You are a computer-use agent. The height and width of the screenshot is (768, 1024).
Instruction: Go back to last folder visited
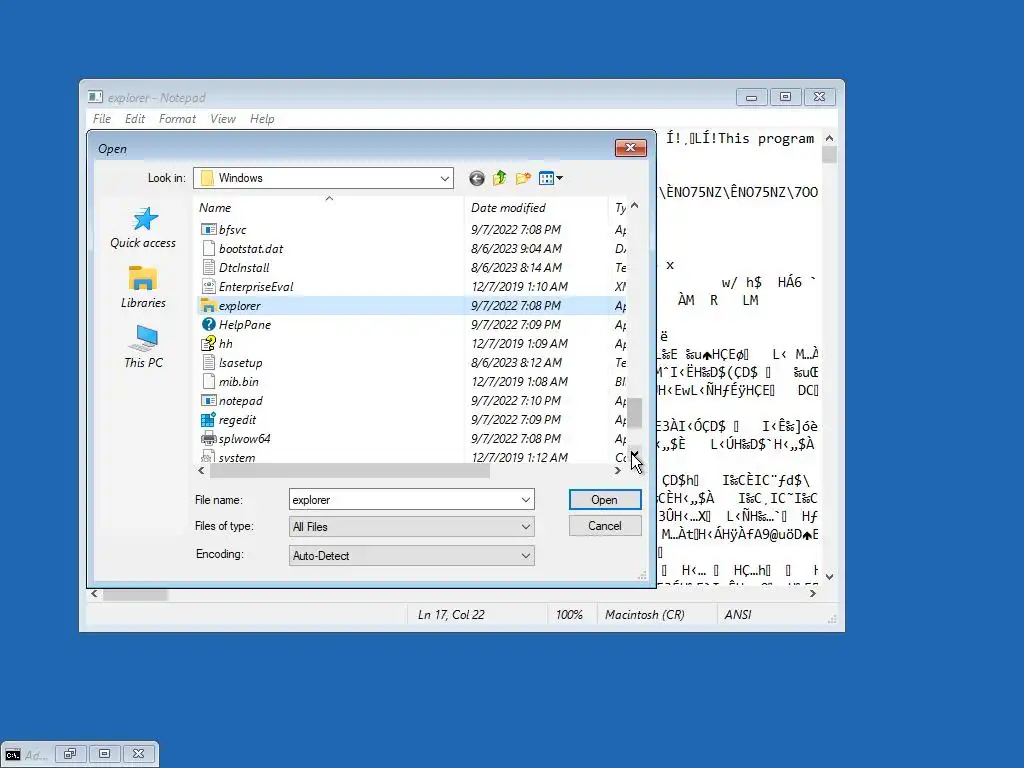pos(477,178)
